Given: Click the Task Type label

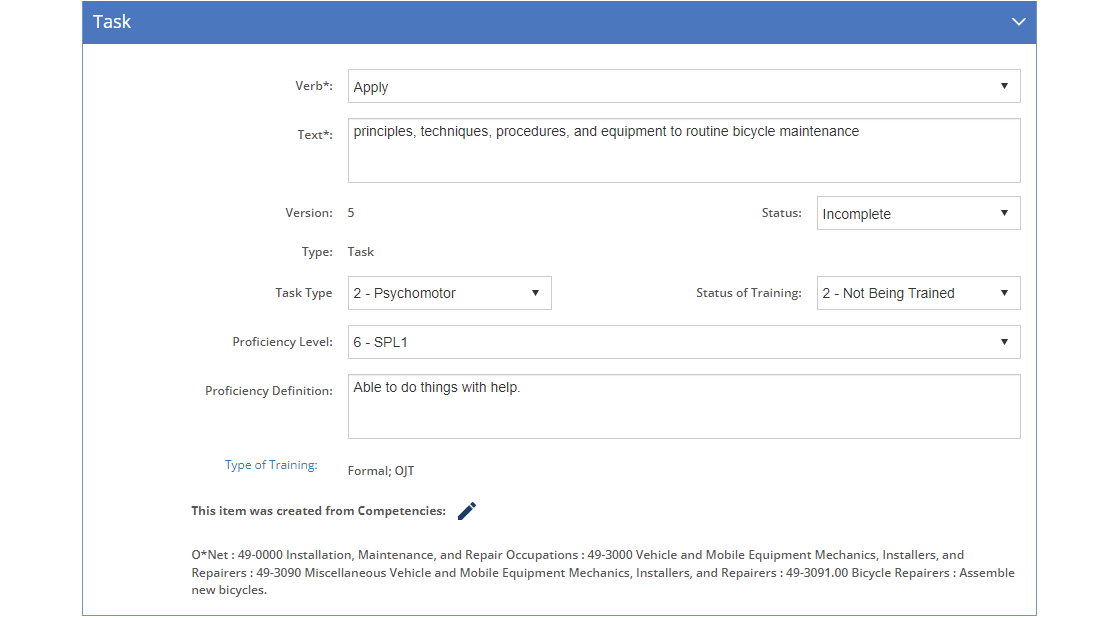Looking at the screenshot, I should 304,293.
